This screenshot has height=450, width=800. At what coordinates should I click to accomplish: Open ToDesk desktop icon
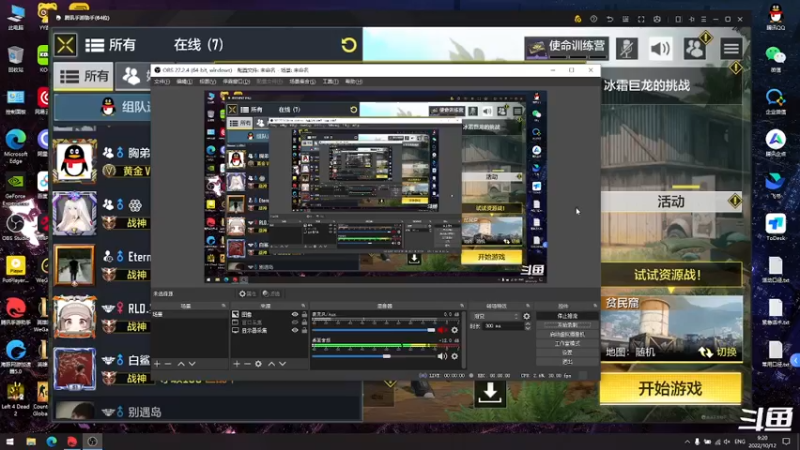point(776,228)
